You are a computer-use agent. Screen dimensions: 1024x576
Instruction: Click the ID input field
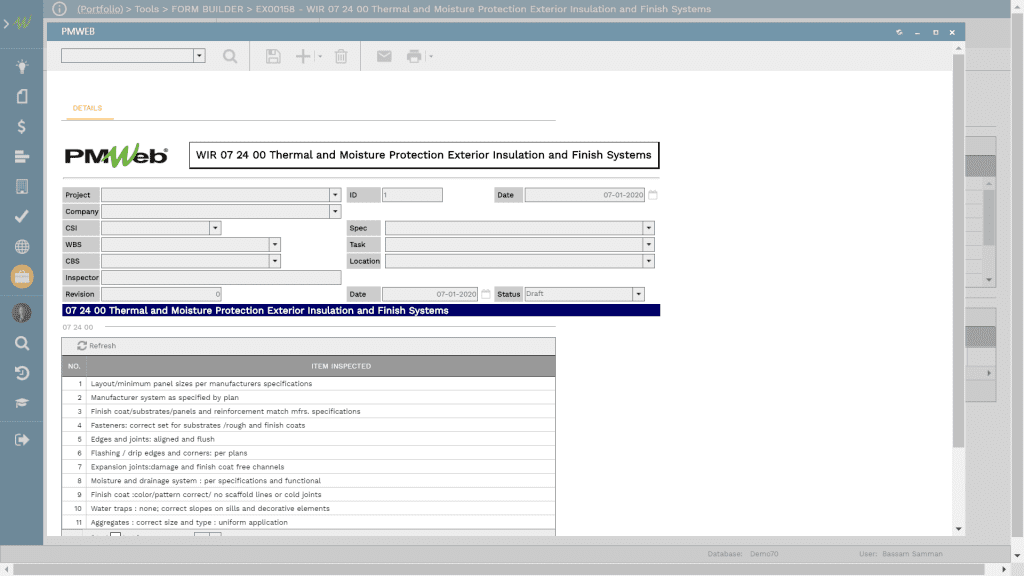(412, 195)
